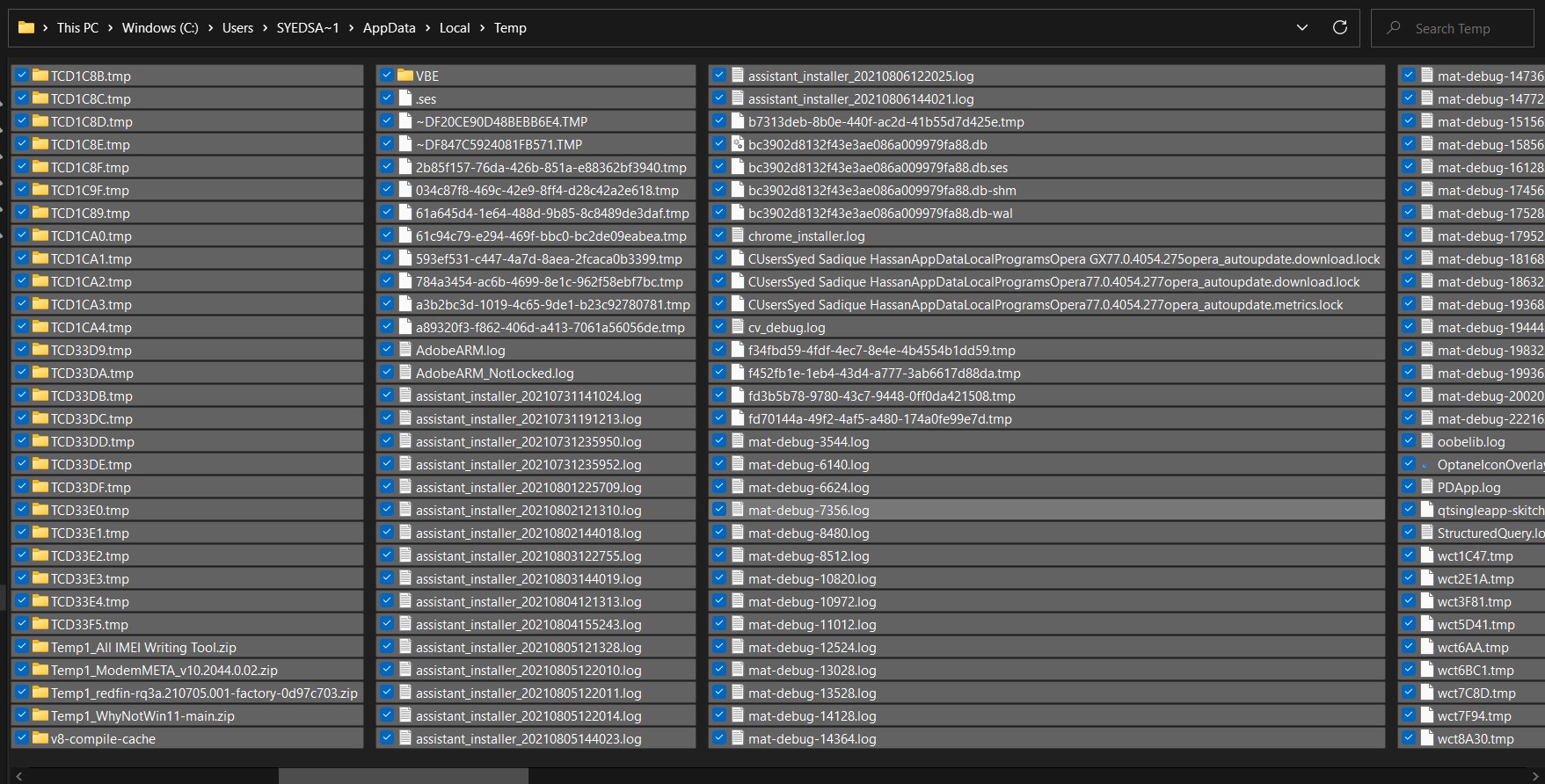Screen dimensions: 1545x784
Task: Select mat-debug-10820.log
Action: [x=1047, y=578]
